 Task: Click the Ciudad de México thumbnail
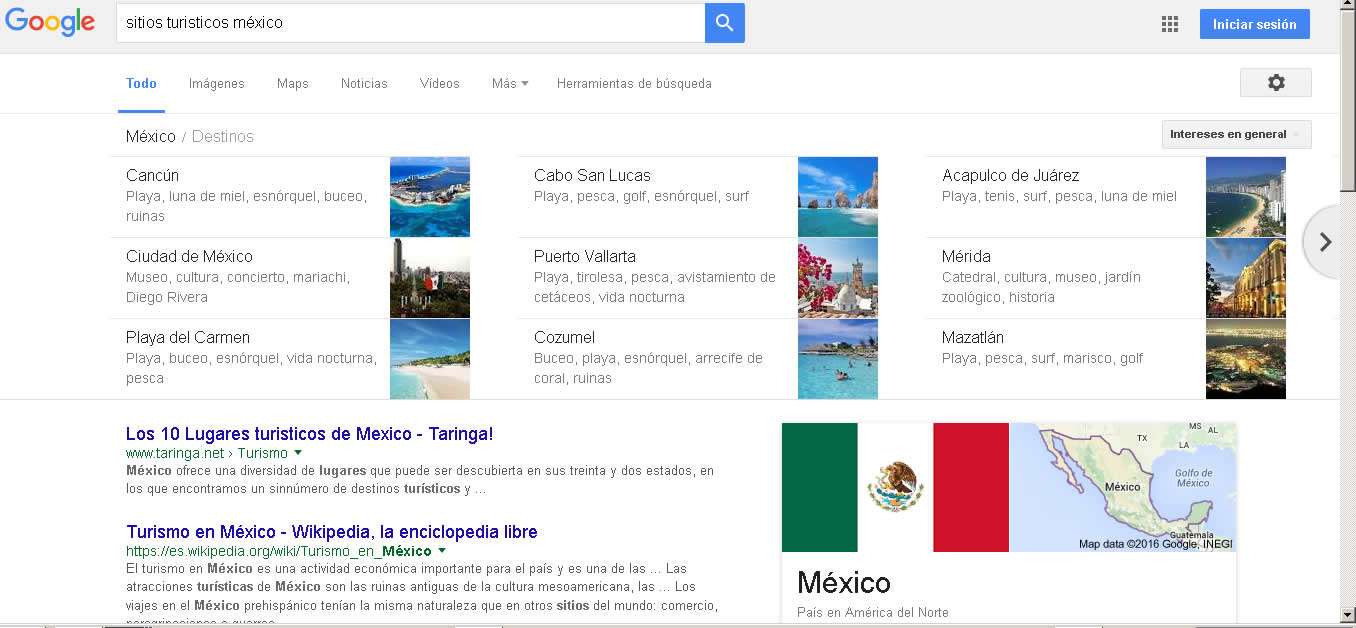coord(430,278)
